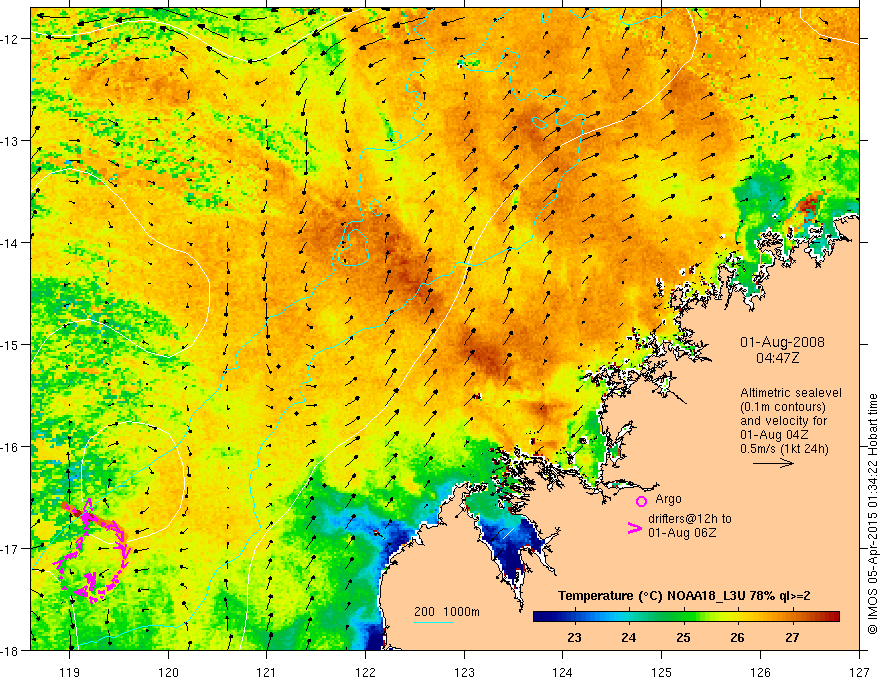Click the longitude label 120
Screen dimensions: 880x680
click(x=168, y=672)
